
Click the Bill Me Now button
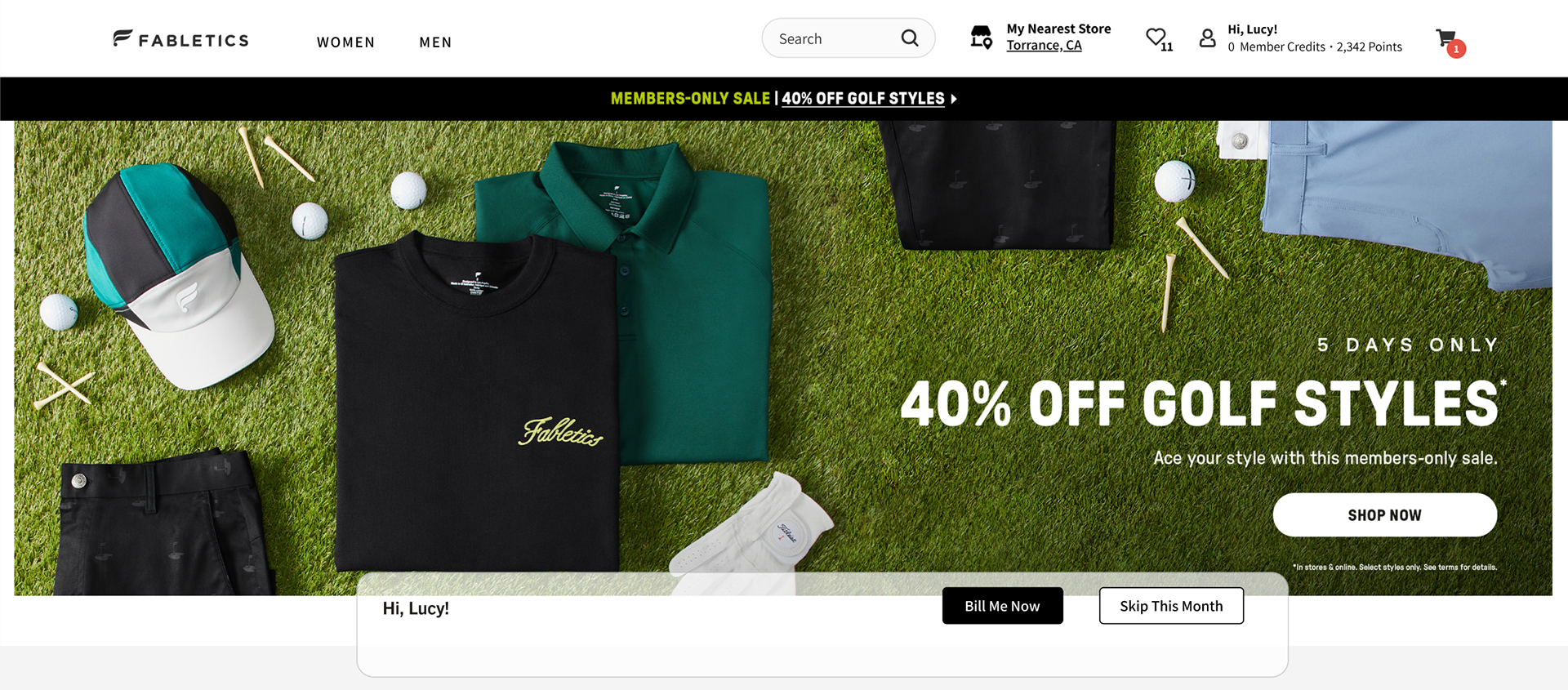pyautogui.click(x=1002, y=606)
